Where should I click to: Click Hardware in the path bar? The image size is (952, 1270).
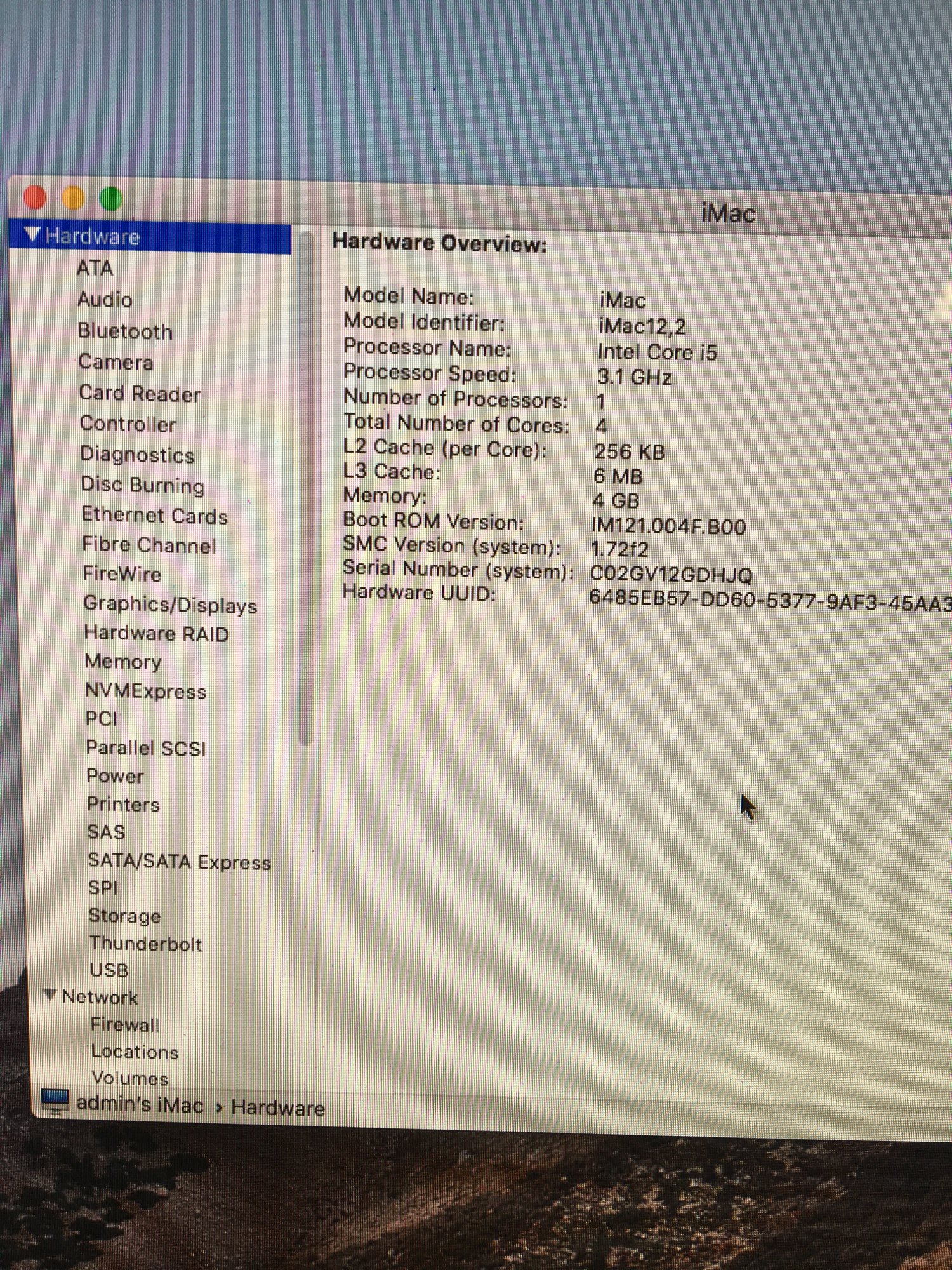[278, 1108]
